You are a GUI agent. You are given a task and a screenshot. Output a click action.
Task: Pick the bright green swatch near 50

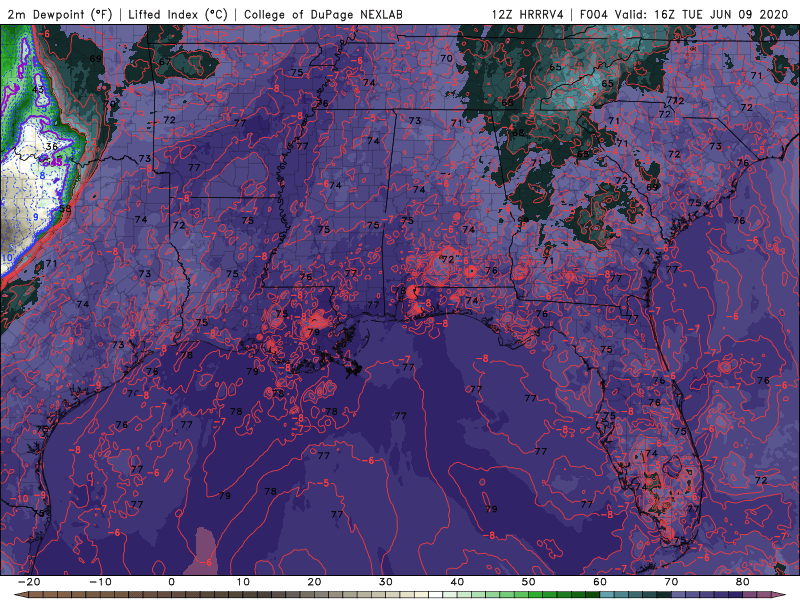[x=535, y=594]
